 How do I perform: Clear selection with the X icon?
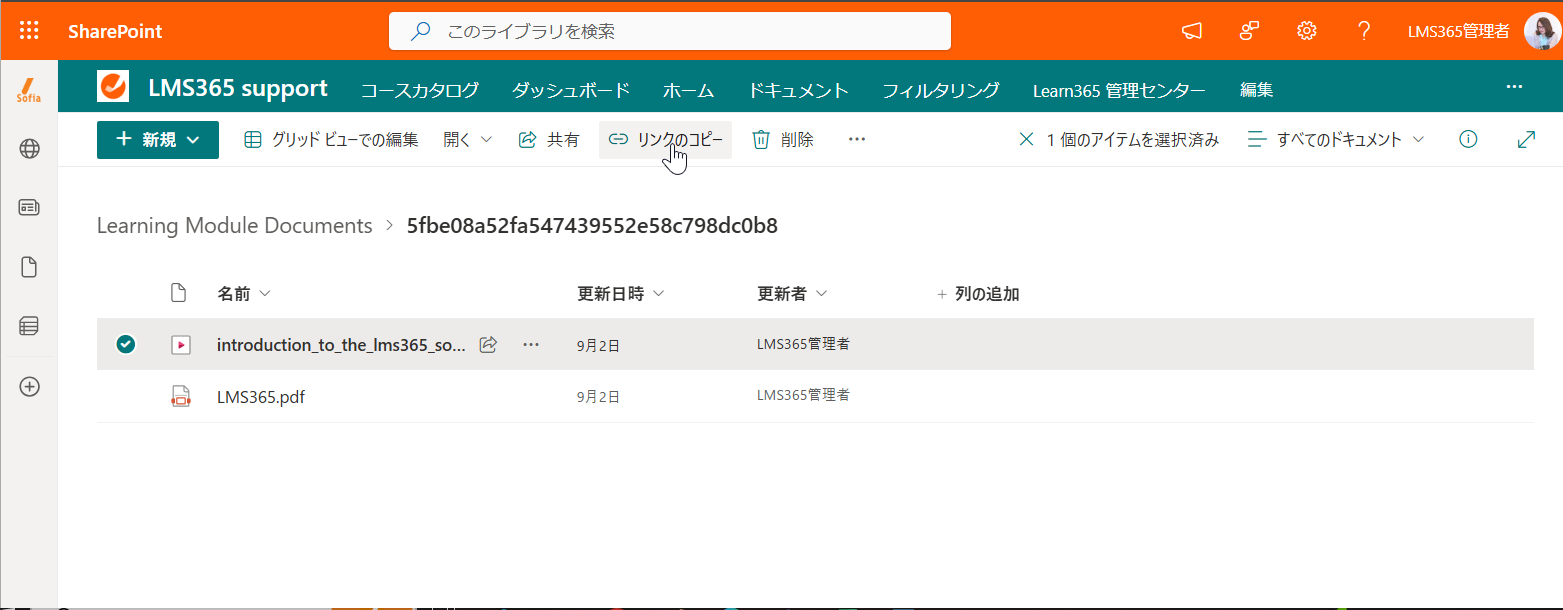pos(1026,140)
